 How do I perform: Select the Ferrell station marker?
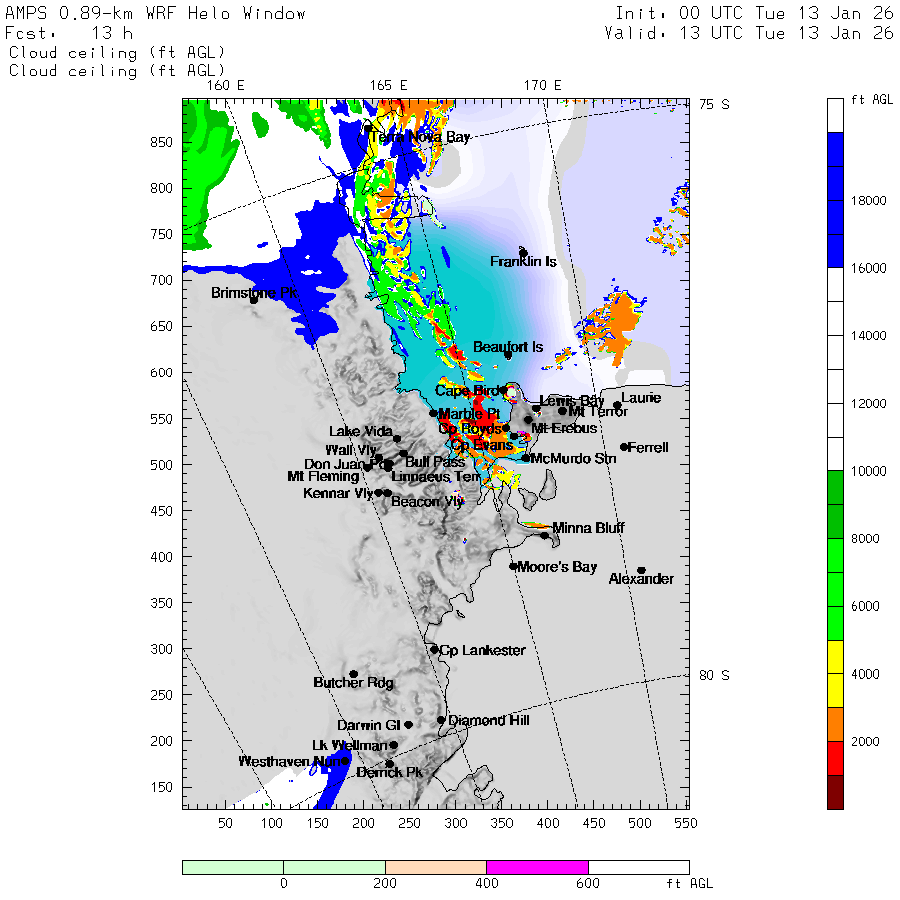coord(624,447)
